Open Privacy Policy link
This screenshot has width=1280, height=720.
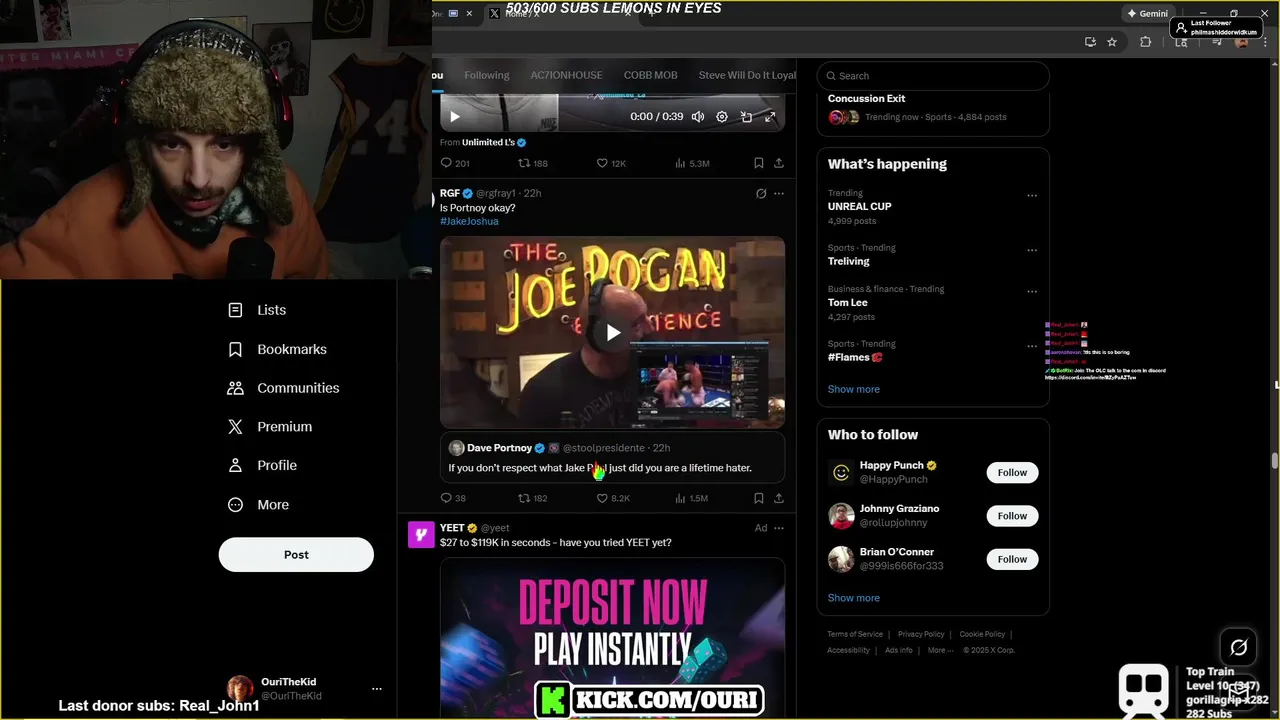(x=921, y=634)
